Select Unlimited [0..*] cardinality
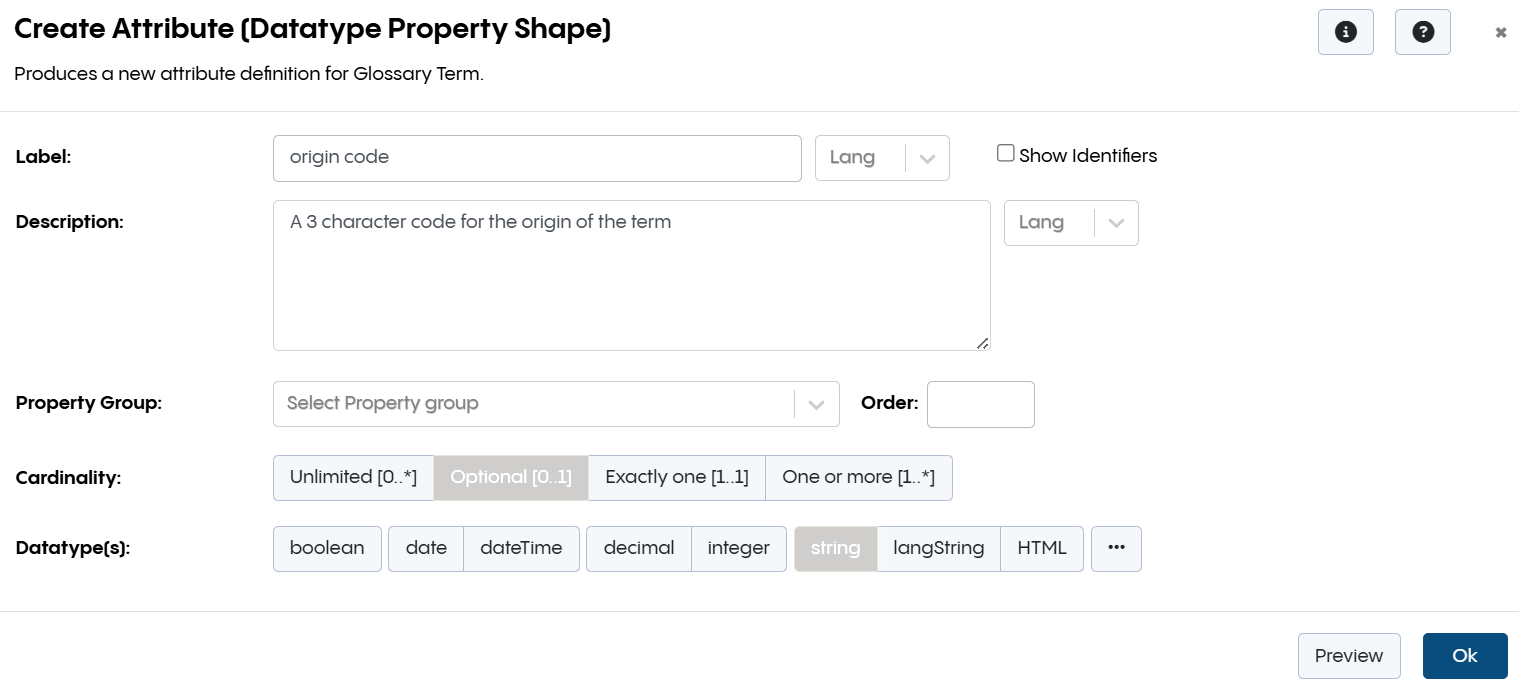Image resolution: width=1519 pixels, height=691 pixels. pyautogui.click(x=353, y=477)
